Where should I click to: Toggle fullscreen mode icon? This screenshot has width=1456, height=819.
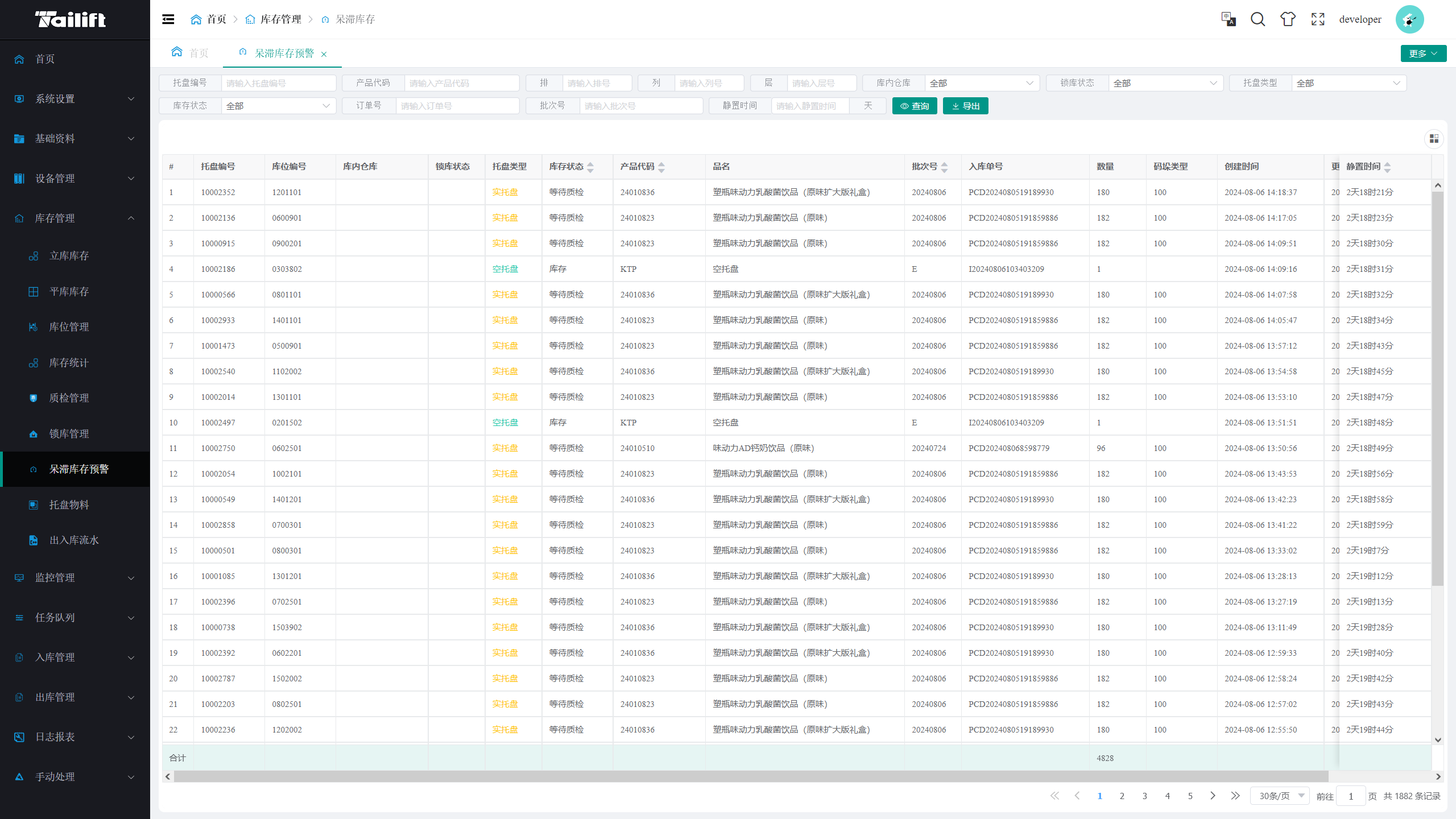(1318, 19)
